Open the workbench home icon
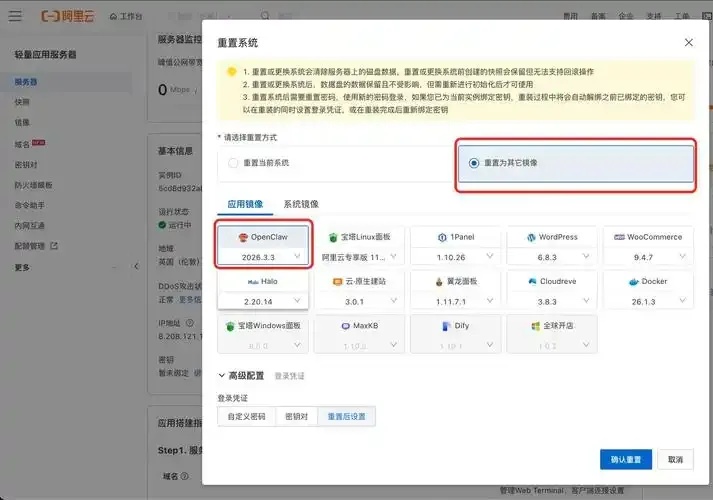713x500 pixels. point(113,16)
